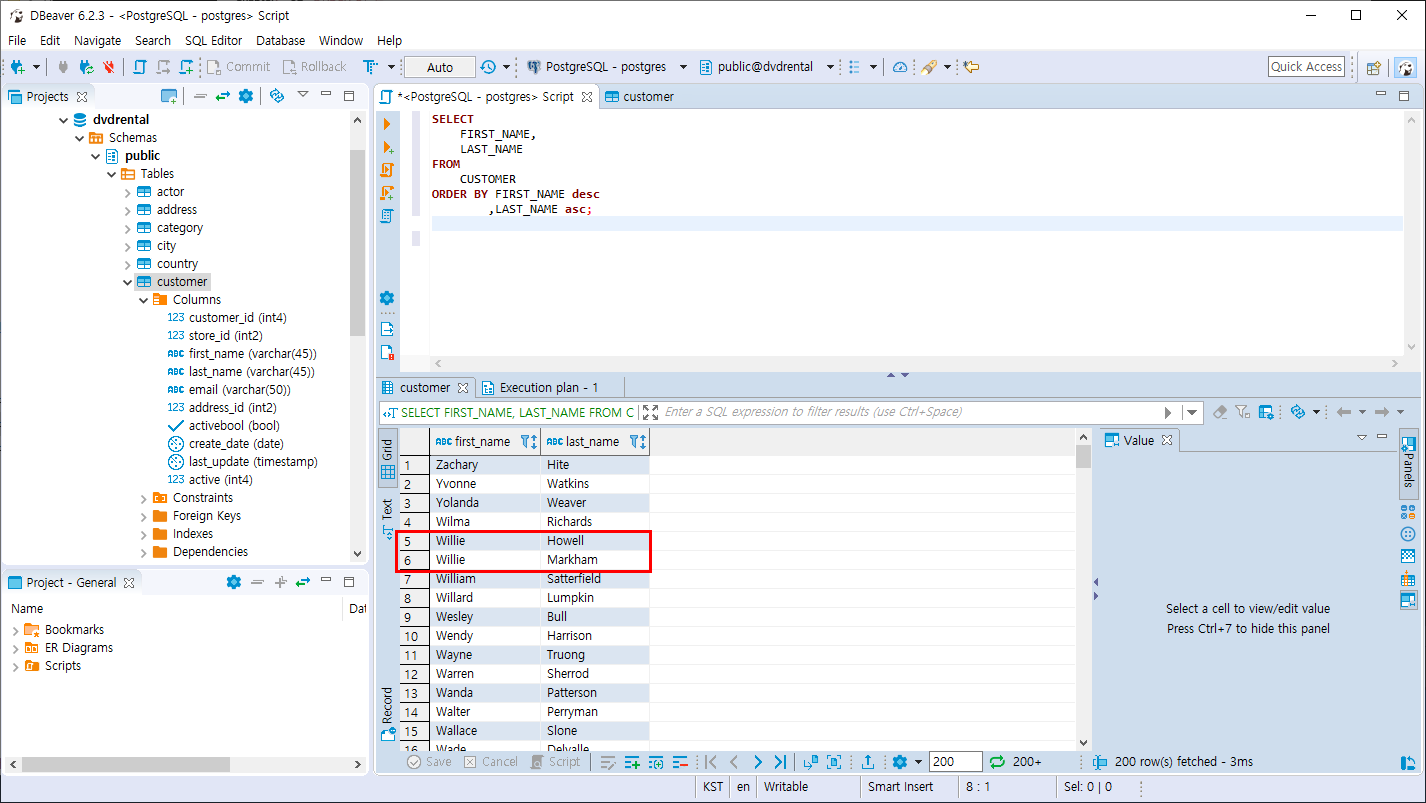This screenshot has height=803, width=1426.
Task: Open filter history dropdown arrow
Action: (x=1192, y=412)
